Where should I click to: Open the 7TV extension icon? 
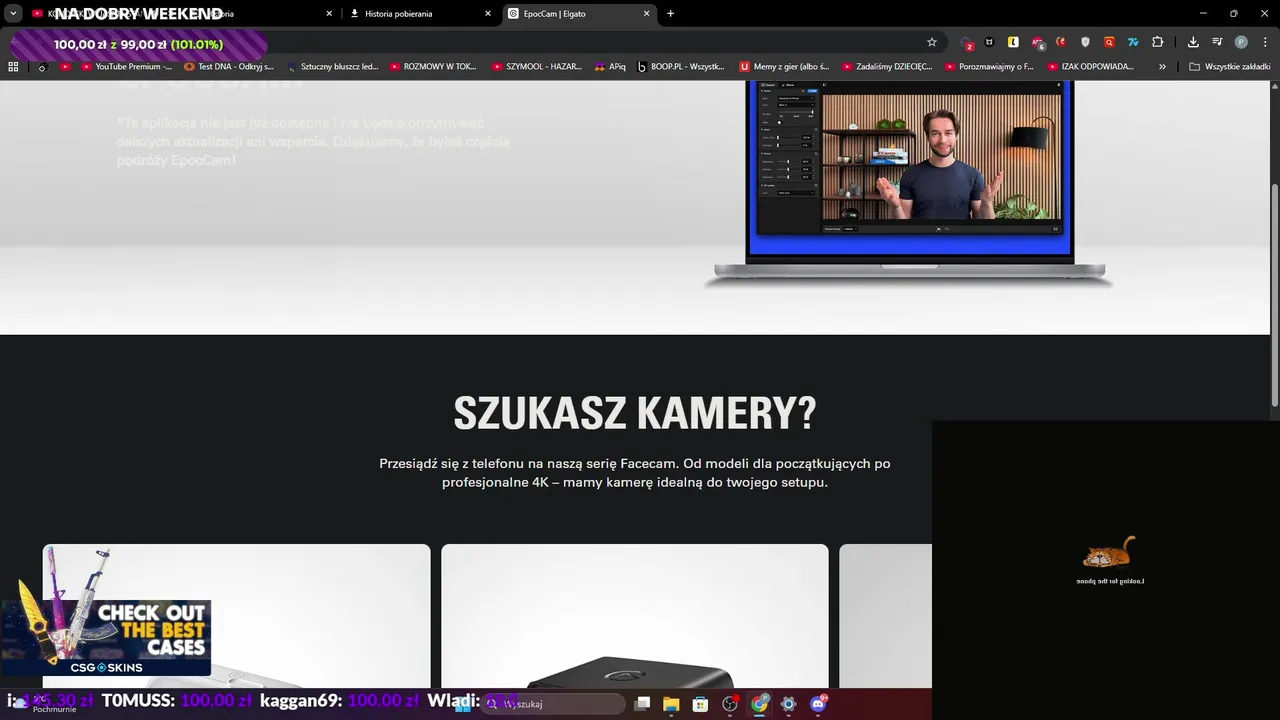click(x=1133, y=42)
